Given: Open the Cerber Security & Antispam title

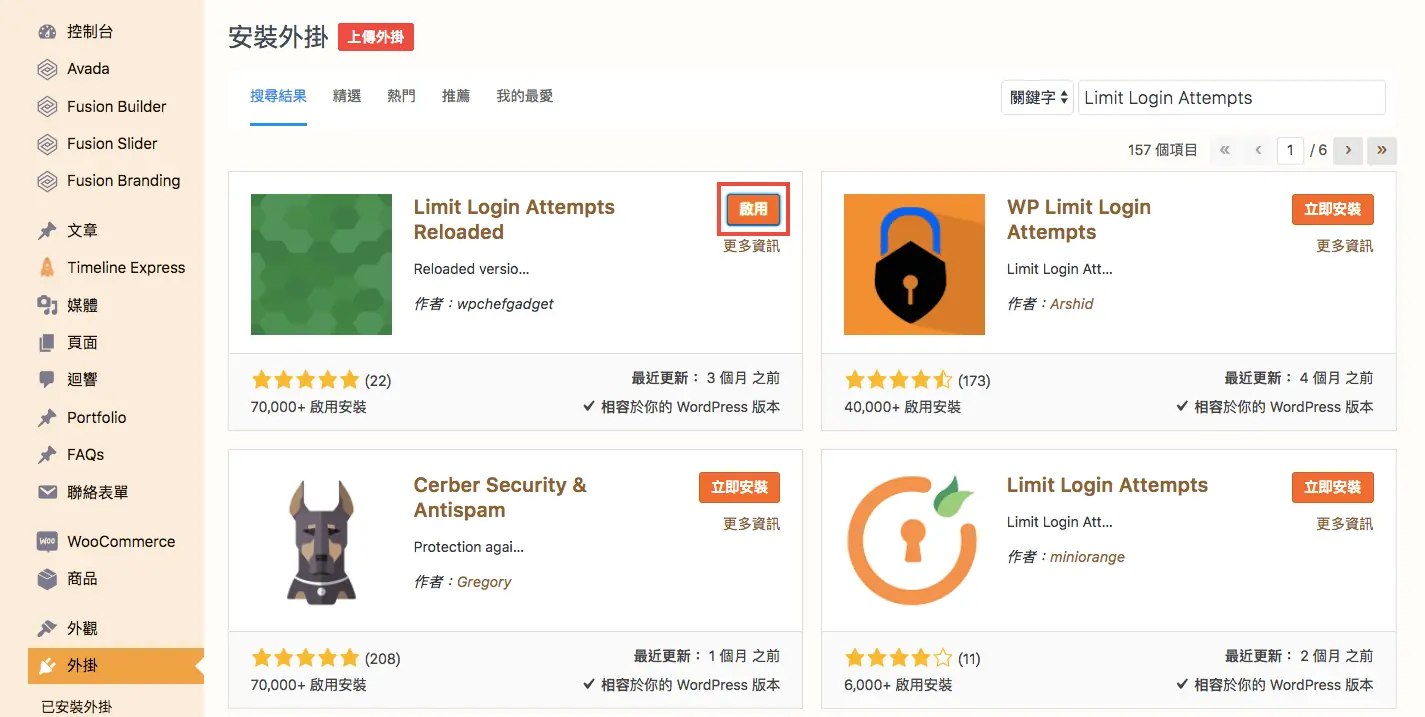Looking at the screenshot, I should 500,497.
